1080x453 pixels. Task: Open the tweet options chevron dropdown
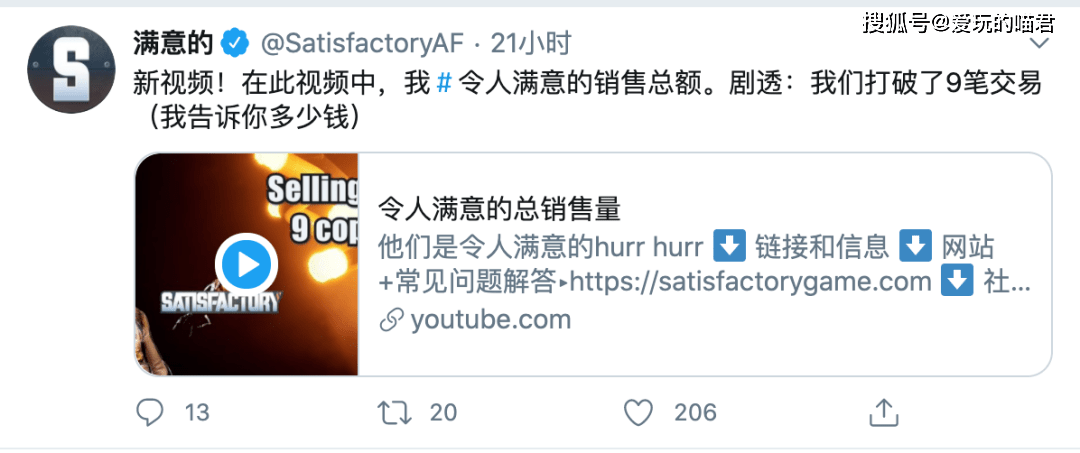pyautogui.click(x=1038, y=43)
